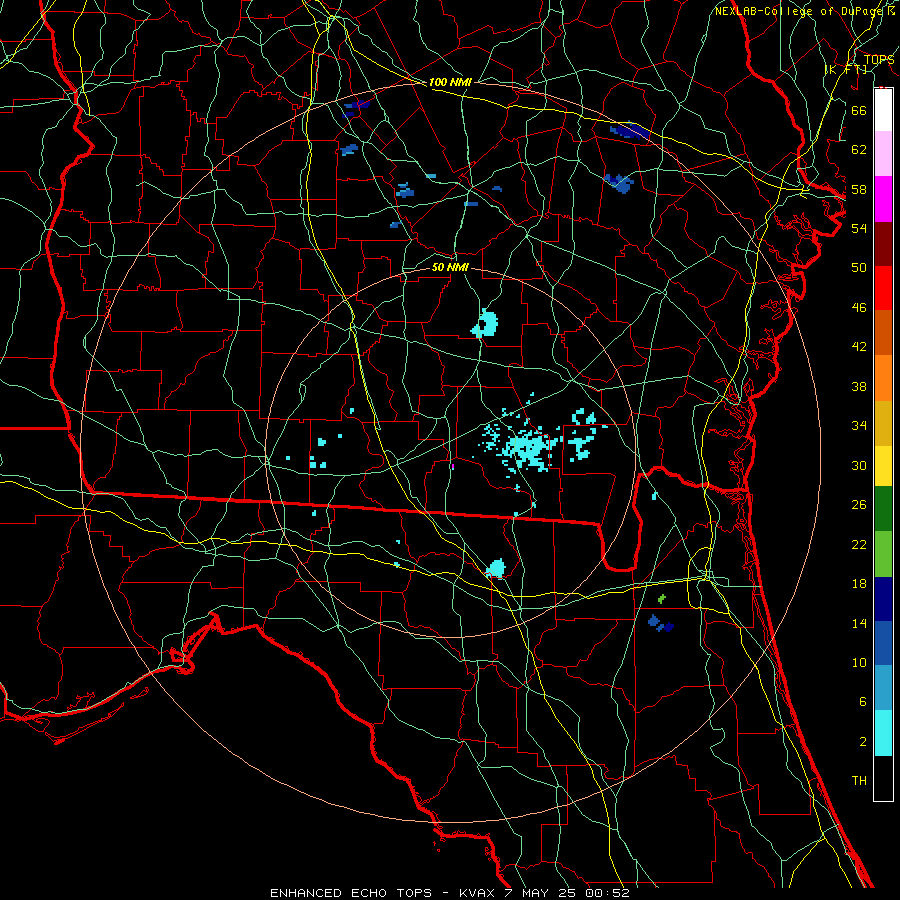Click the 58 legend value

coord(859,189)
